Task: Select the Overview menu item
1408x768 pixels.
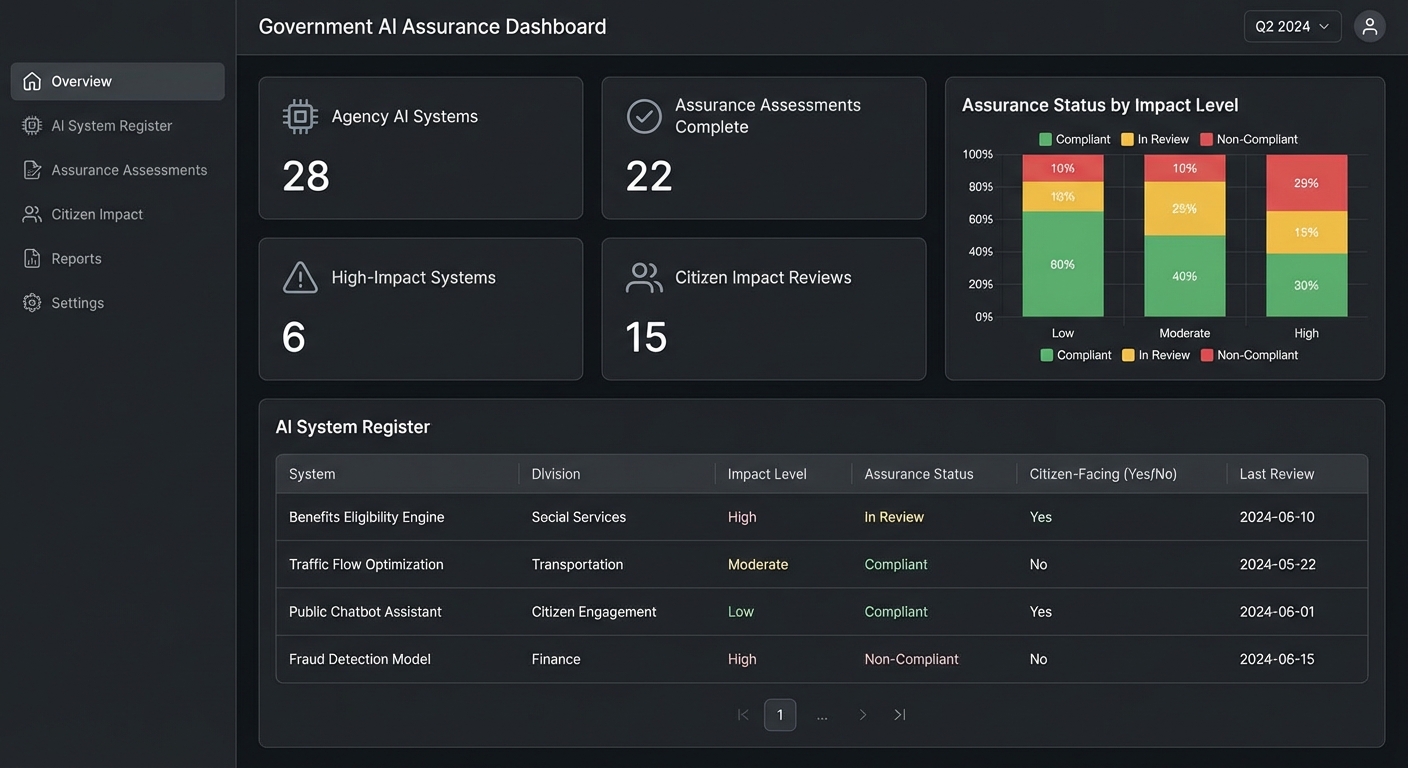Action: 82,81
